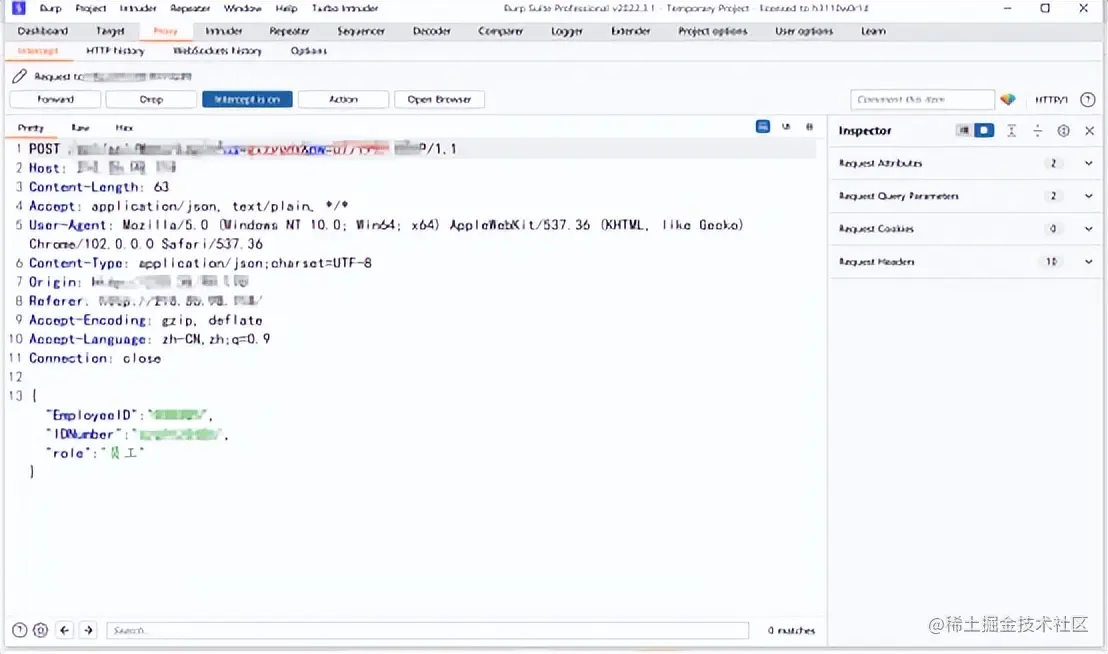Open the proxy Options sub-tab
The height and width of the screenshot is (654, 1108).
click(x=309, y=51)
